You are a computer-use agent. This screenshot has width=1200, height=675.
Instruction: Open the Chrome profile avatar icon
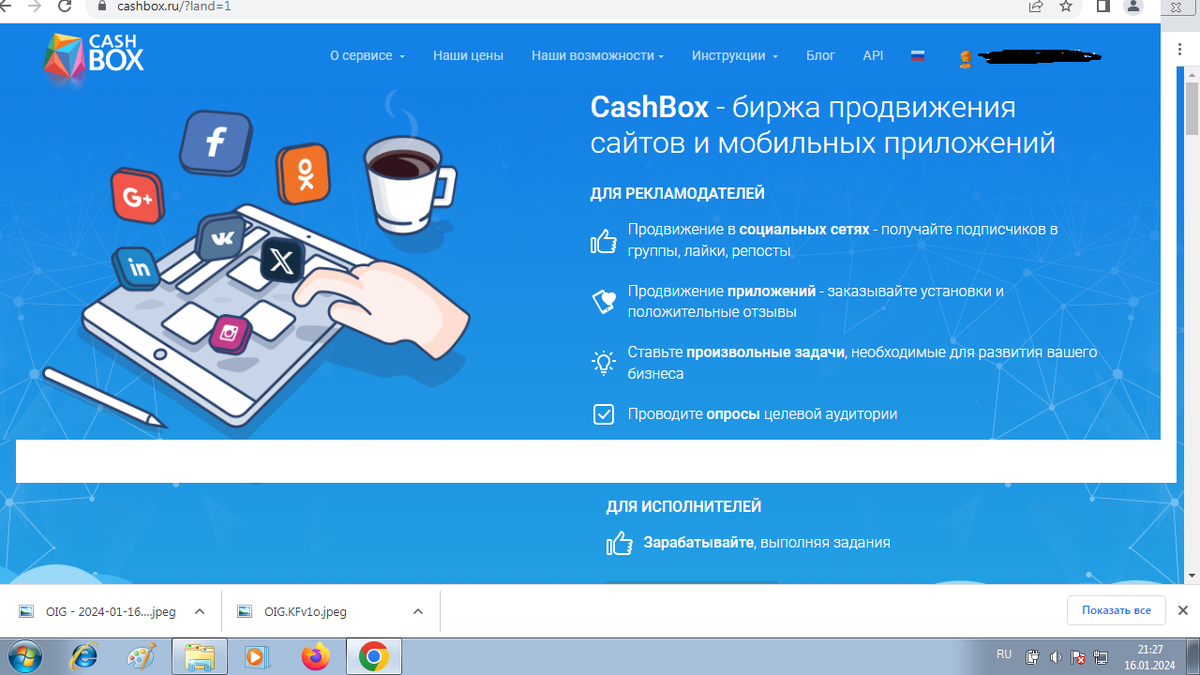(1133, 6)
